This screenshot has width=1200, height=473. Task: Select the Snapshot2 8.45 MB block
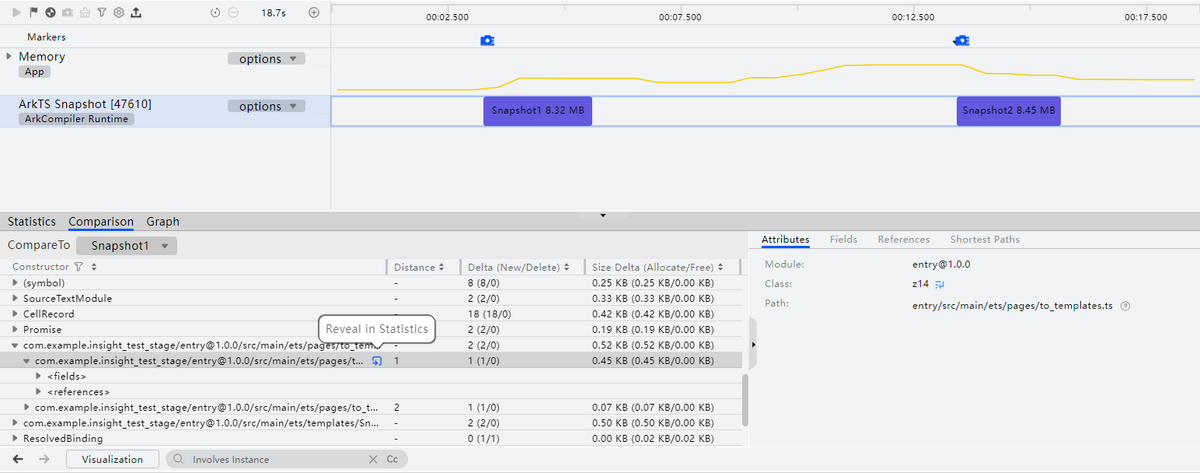point(1008,111)
